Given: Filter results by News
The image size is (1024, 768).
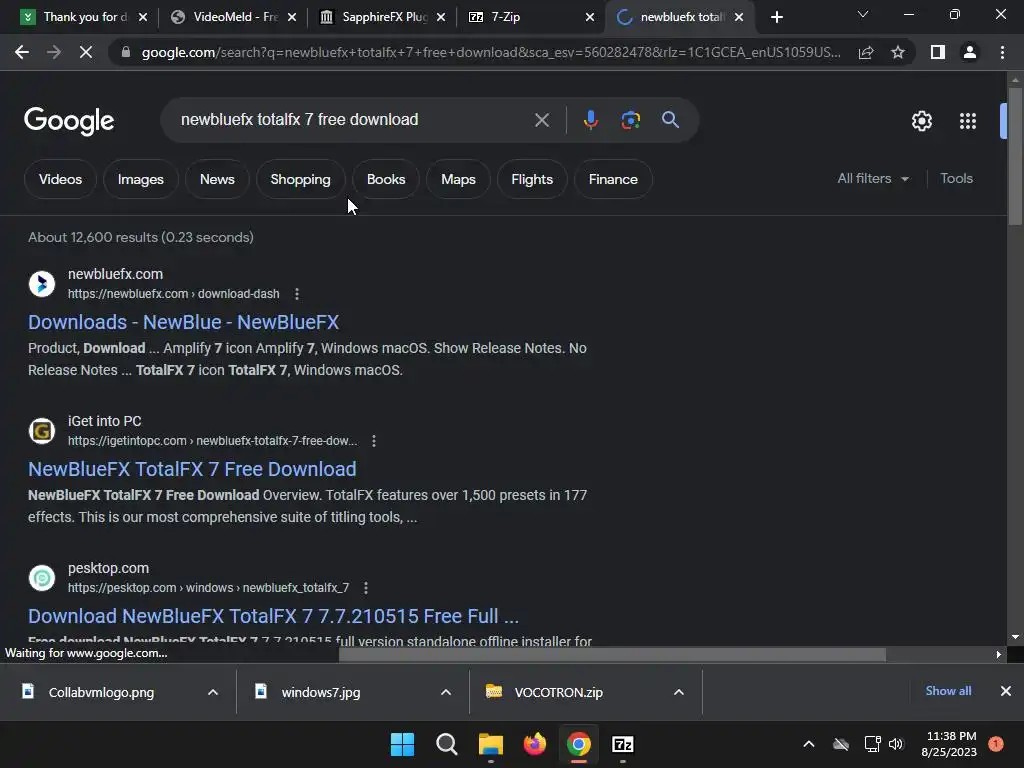Looking at the screenshot, I should (217, 179).
